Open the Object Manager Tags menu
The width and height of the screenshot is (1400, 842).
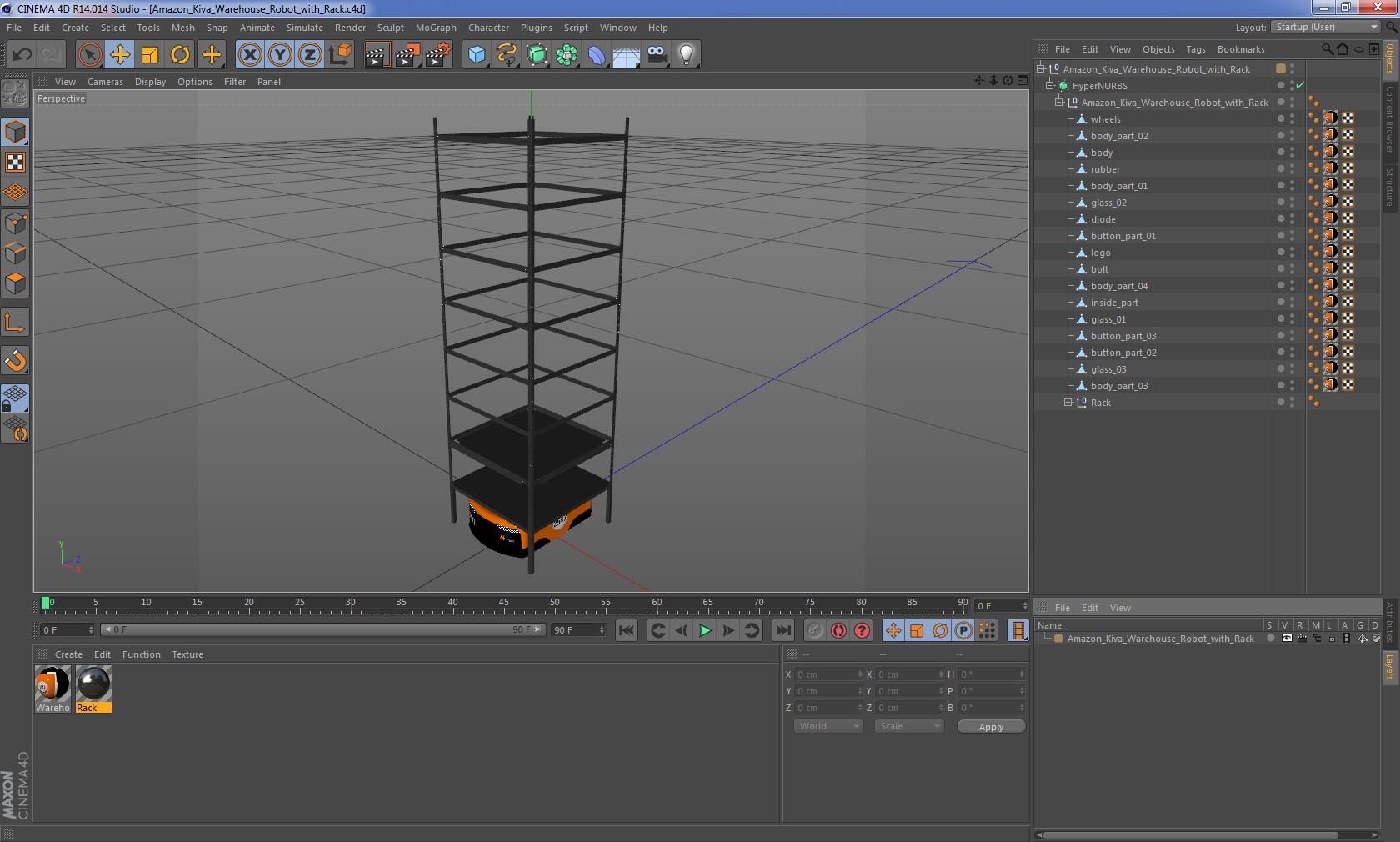coord(1196,49)
